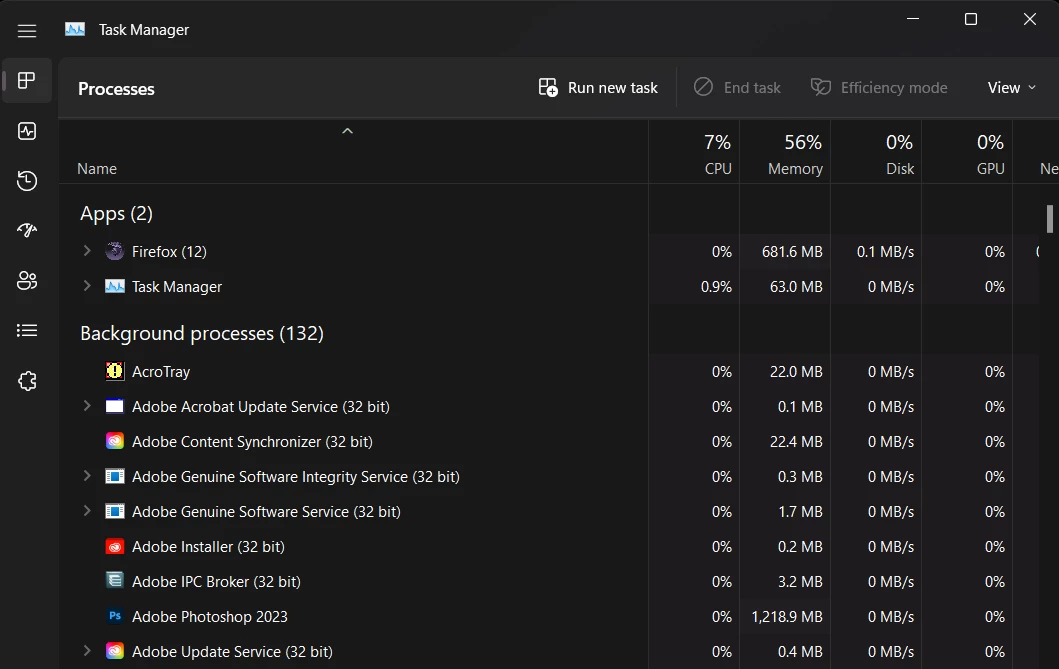Open the Processes page icon in sidebar

26,81
